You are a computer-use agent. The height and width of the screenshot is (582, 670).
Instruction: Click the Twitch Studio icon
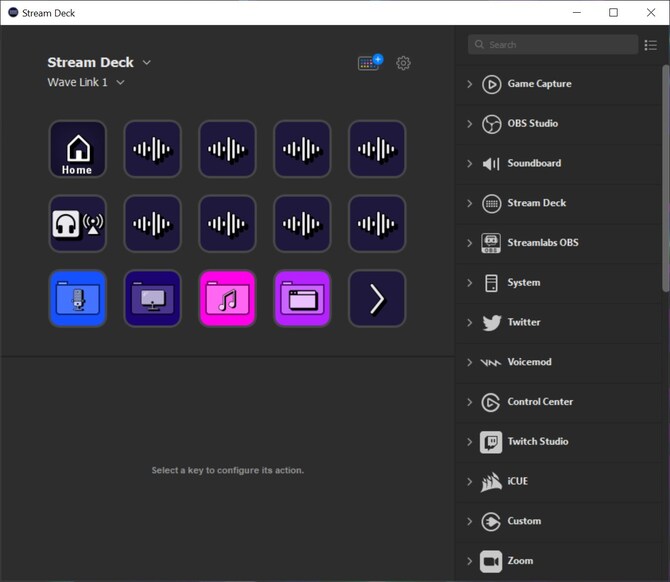[491, 442]
